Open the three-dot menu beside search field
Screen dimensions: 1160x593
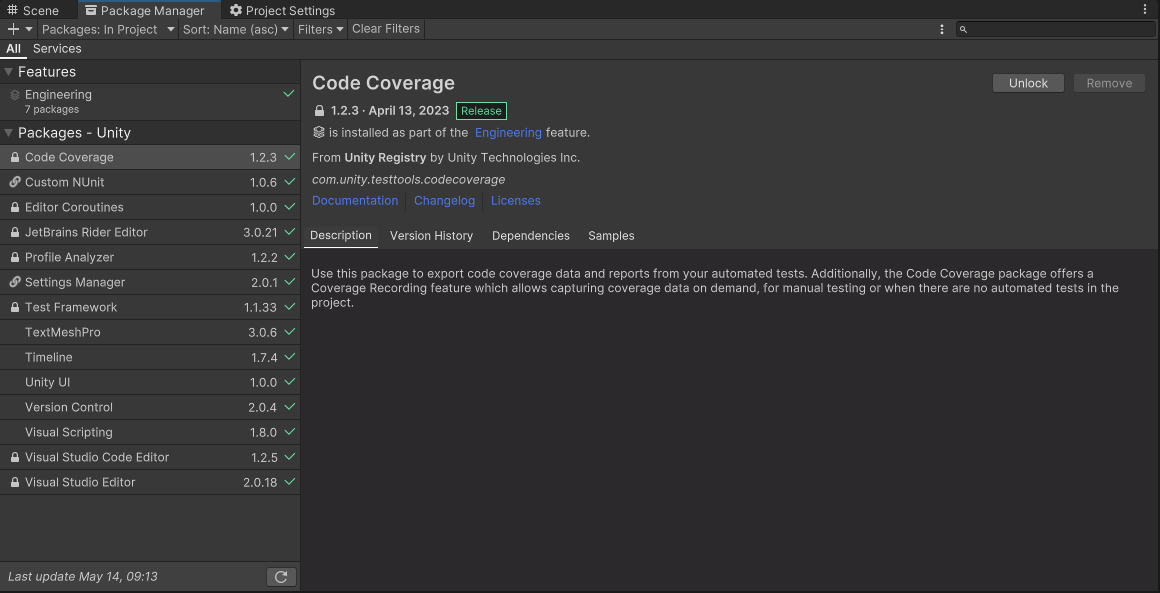942,30
